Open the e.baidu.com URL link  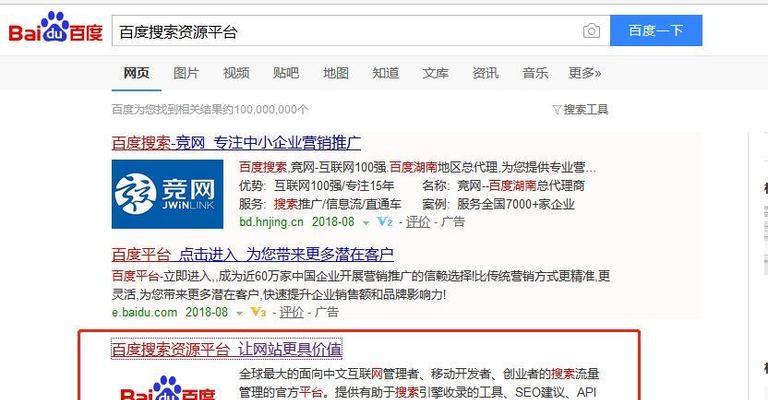(x=144, y=312)
